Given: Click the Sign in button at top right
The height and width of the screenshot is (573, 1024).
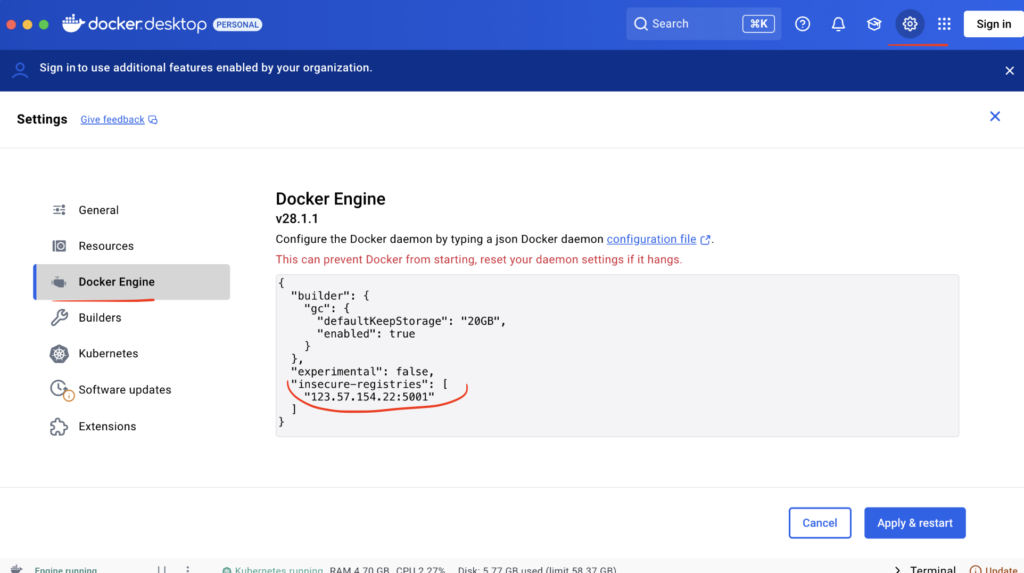Looking at the screenshot, I should coord(993,24).
